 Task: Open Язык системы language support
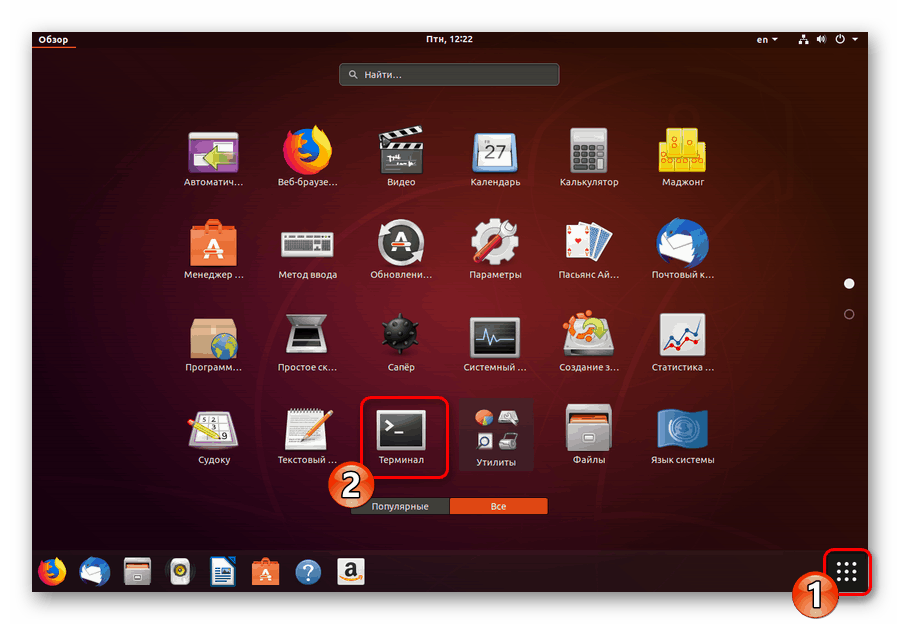point(682,436)
